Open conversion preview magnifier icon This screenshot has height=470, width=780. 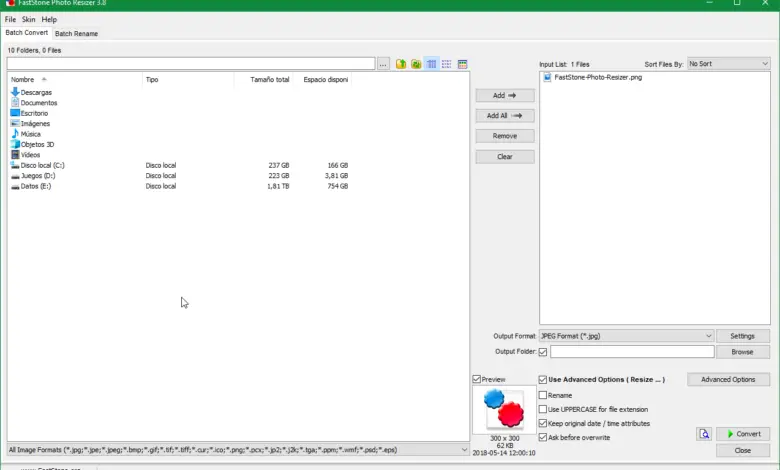[704, 434]
